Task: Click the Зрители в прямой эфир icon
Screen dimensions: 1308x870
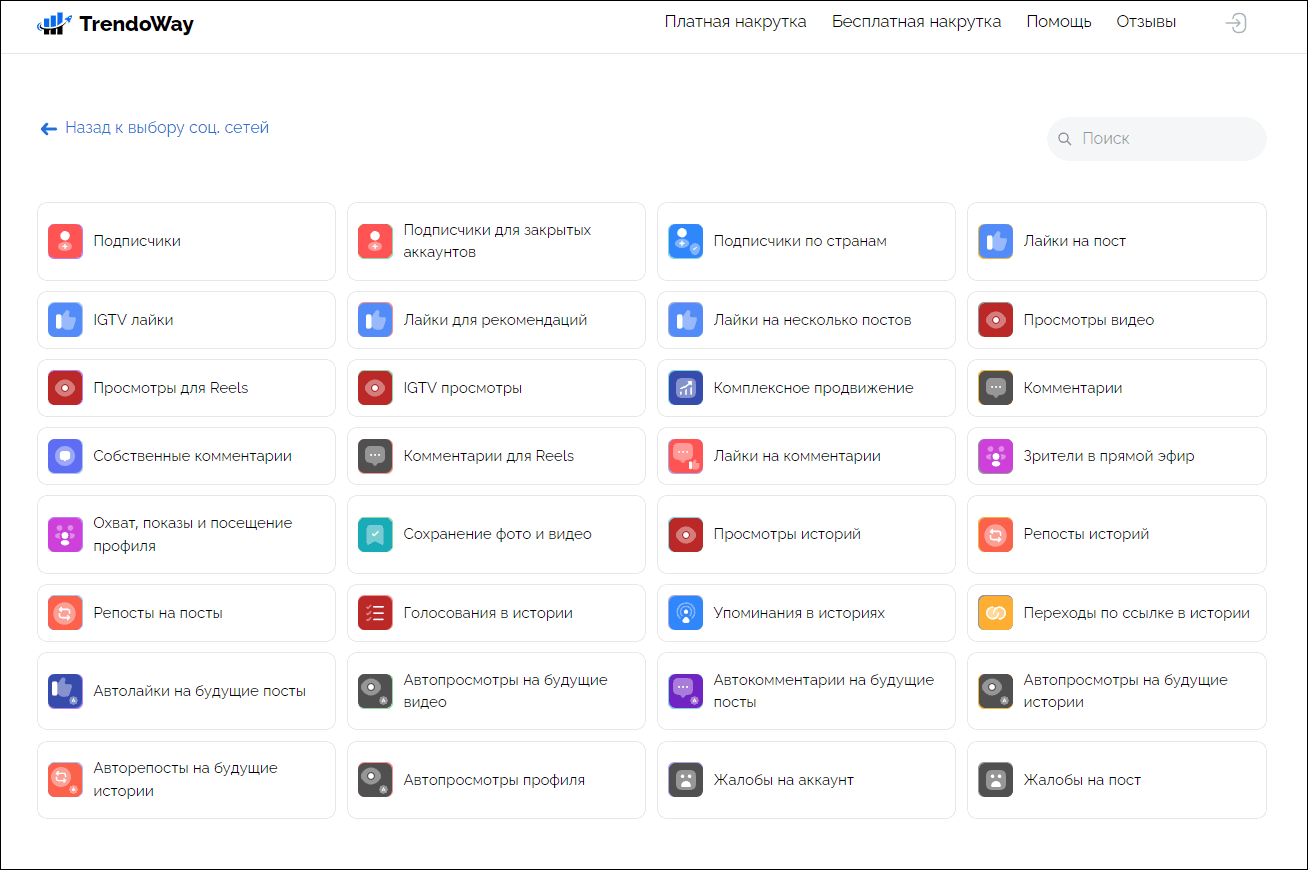Action: click(995, 456)
